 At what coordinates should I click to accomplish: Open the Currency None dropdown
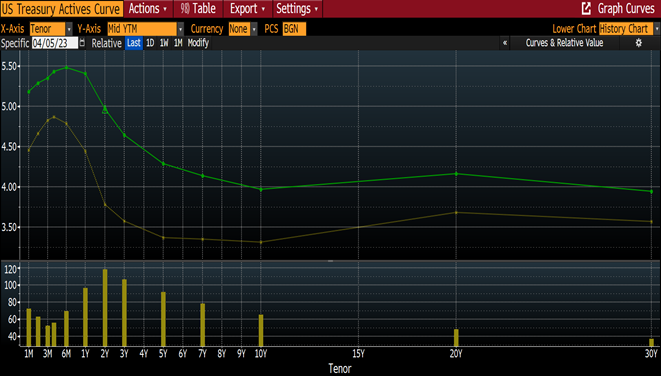tap(254, 29)
